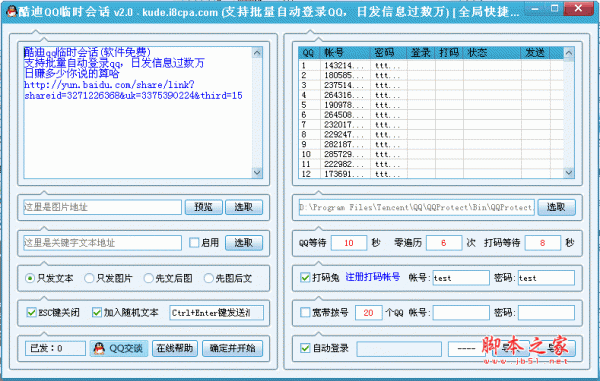Click the 宽带拨号 密码 input field
600x381 pixels.
tap(546, 313)
